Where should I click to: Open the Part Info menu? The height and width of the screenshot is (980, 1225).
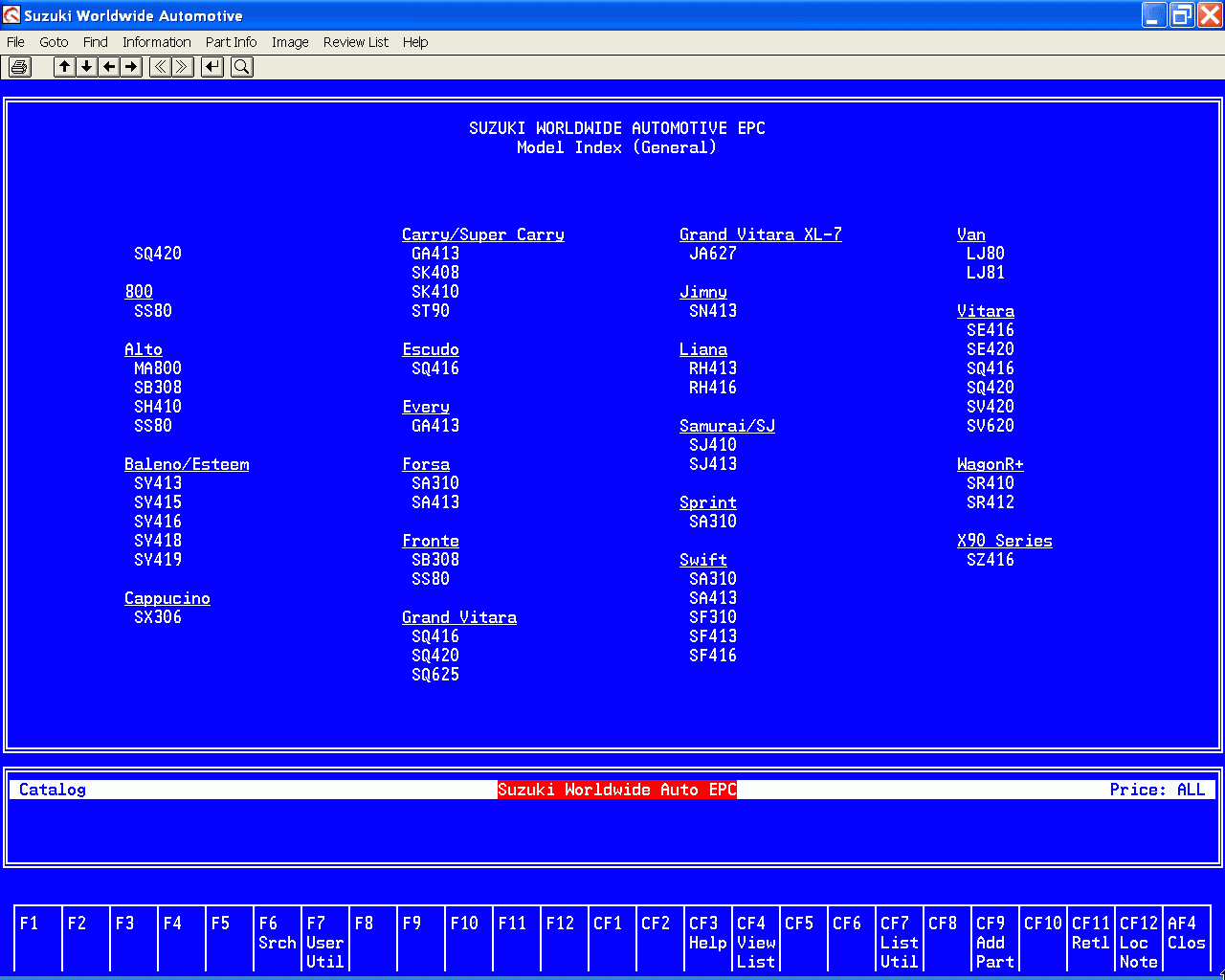click(231, 42)
